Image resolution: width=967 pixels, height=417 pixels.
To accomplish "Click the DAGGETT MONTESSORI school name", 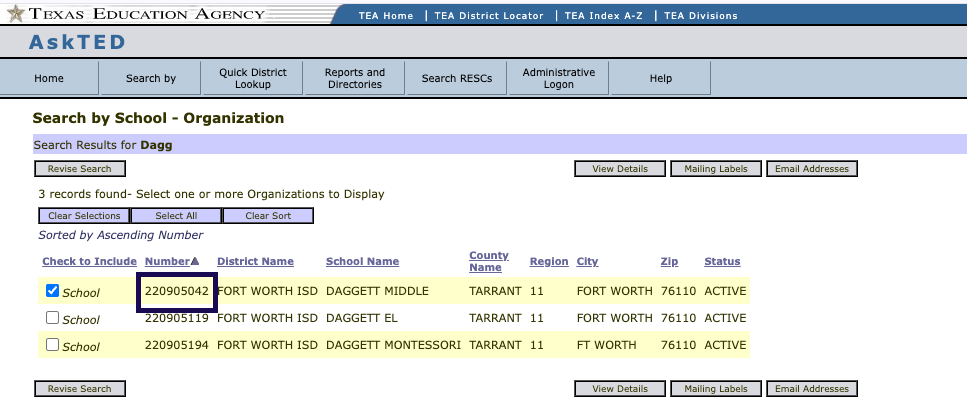I will pyautogui.click(x=393, y=345).
